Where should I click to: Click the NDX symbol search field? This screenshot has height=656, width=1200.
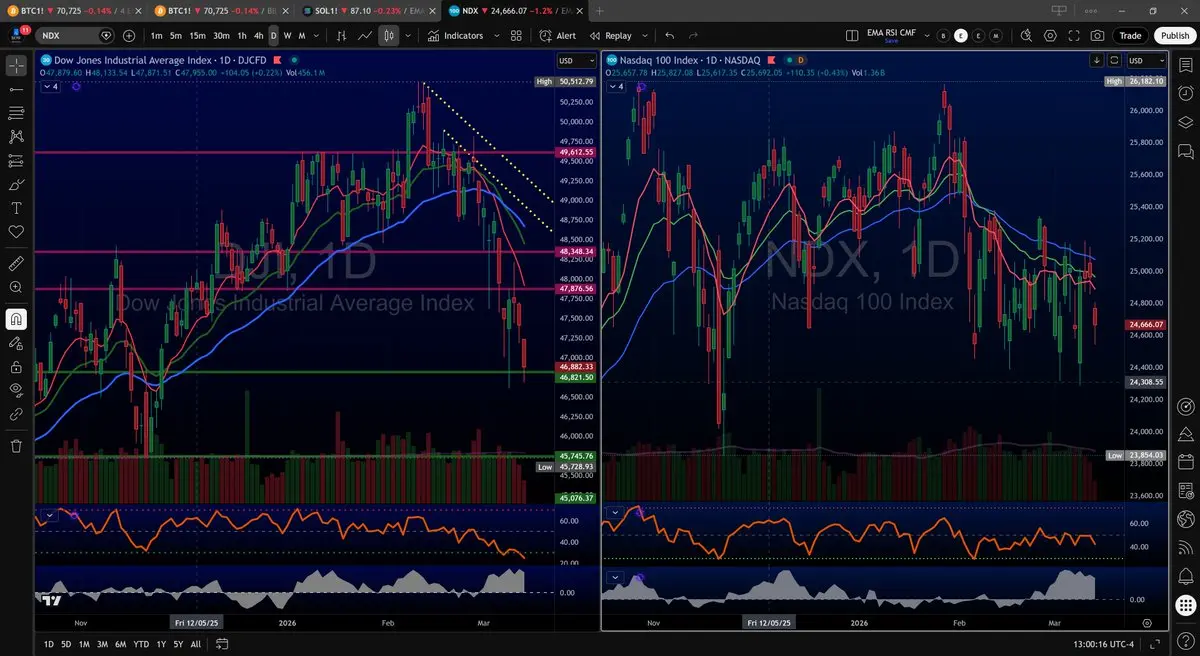coord(76,35)
